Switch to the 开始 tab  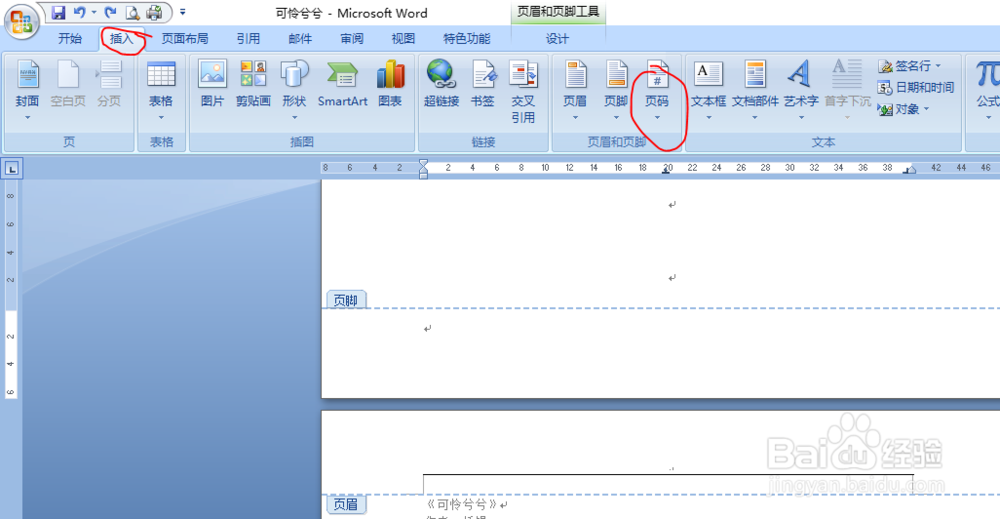(70, 39)
